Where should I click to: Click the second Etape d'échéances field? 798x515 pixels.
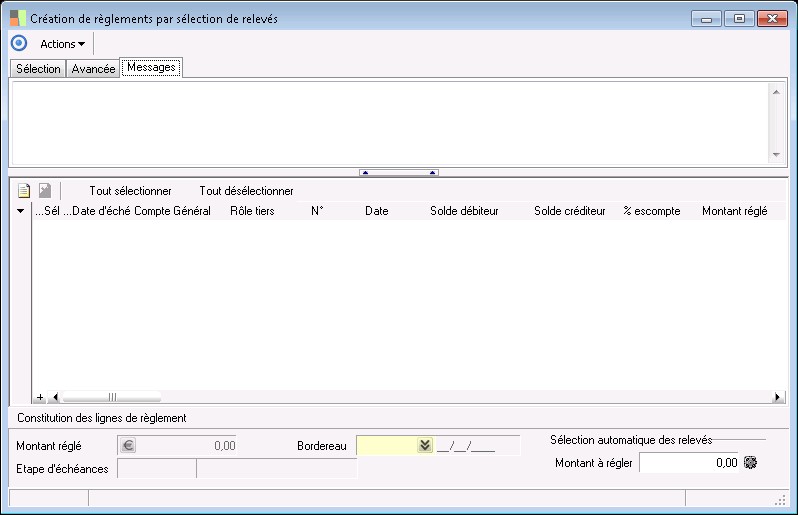pos(277,469)
